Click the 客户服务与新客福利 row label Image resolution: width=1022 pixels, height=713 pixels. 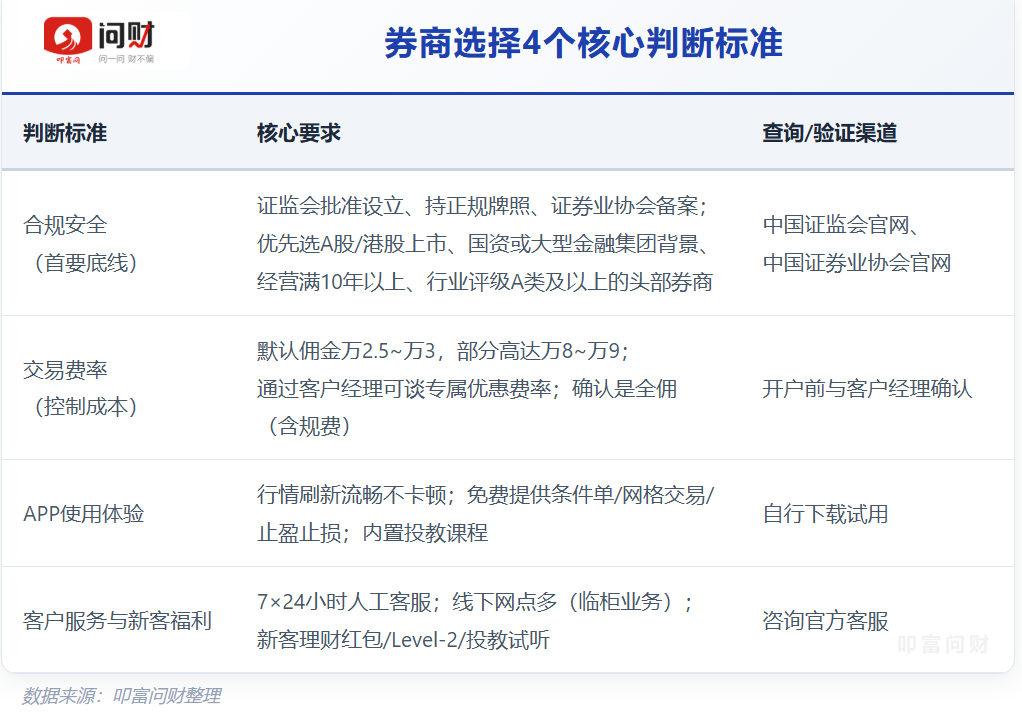coord(117,620)
